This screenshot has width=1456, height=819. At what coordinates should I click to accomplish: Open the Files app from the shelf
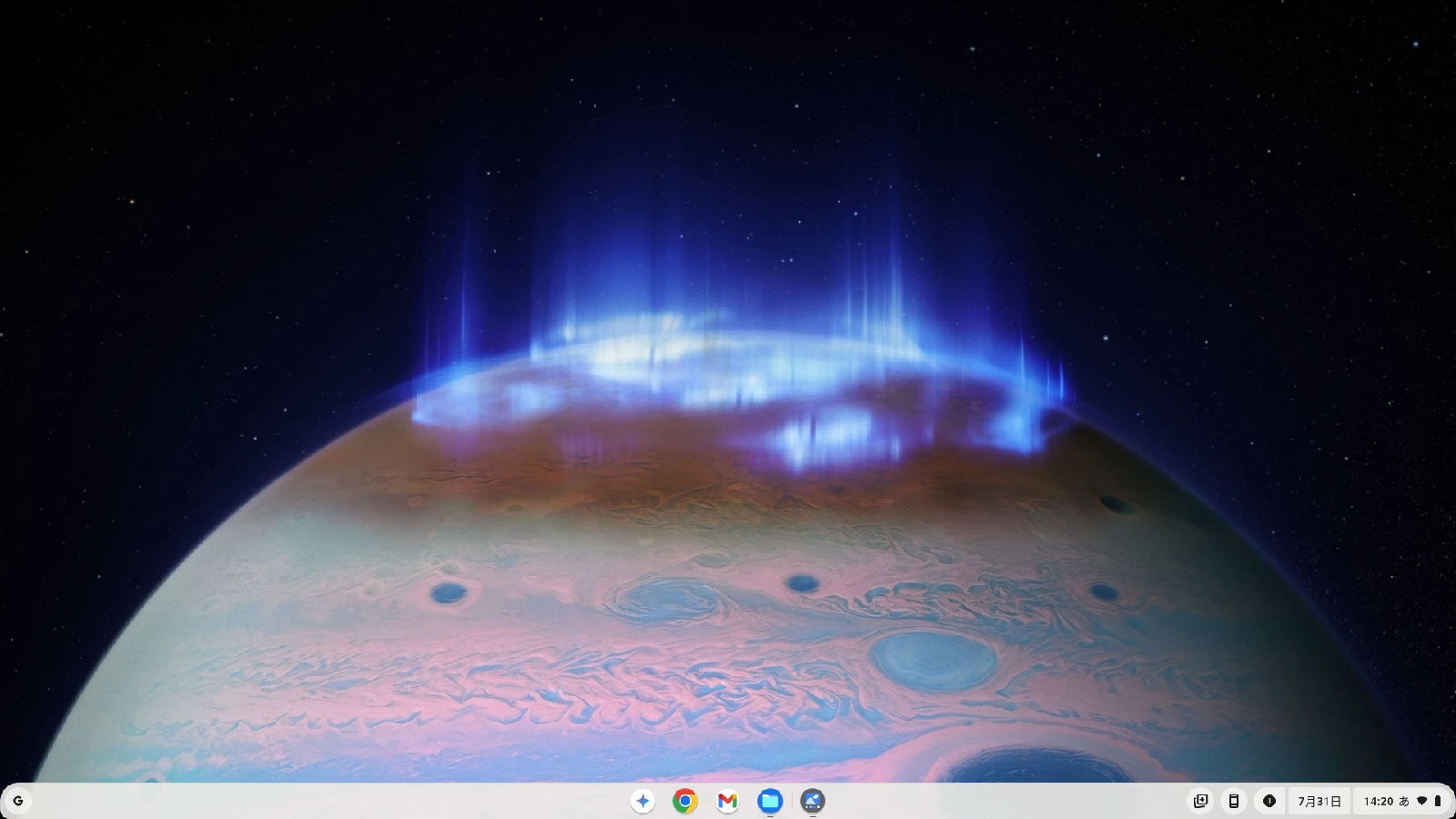770,801
